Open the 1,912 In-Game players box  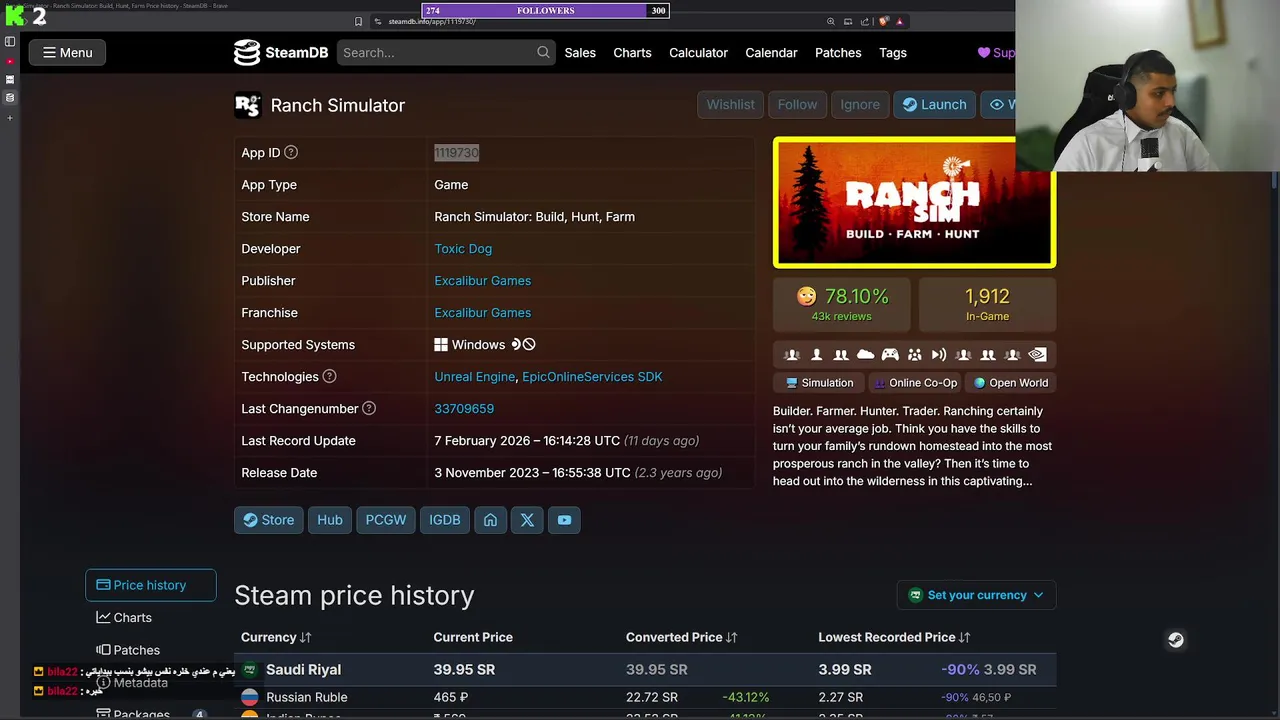987,304
